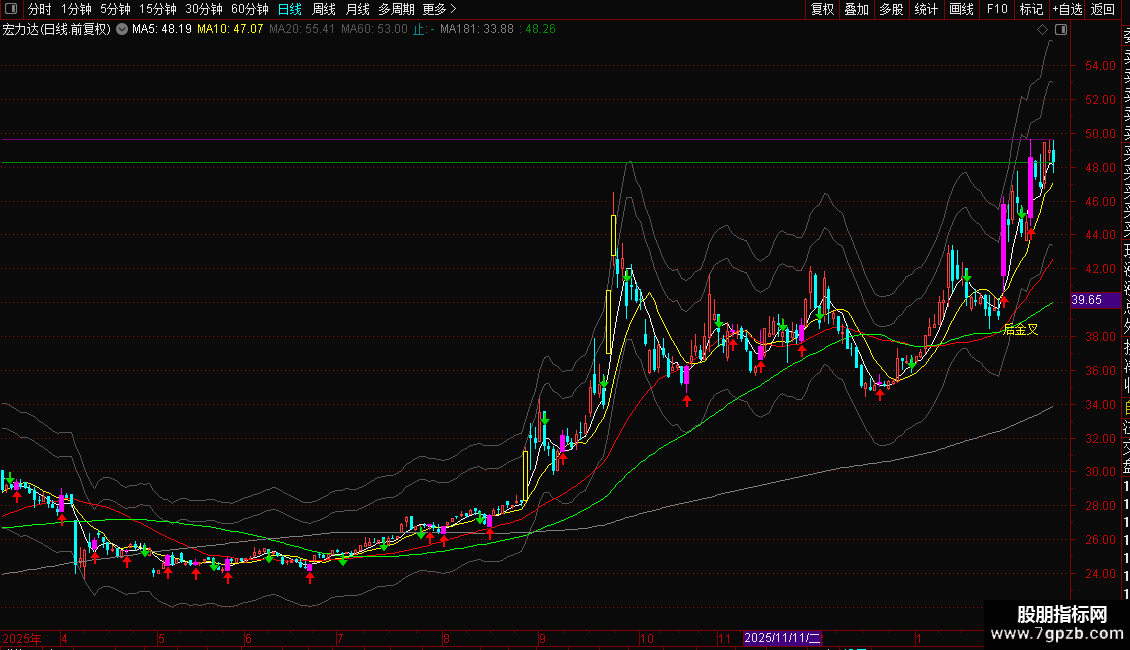Click the diamond icon in the chart's top-right corner
The image size is (1130, 650).
[x=1042, y=30]
